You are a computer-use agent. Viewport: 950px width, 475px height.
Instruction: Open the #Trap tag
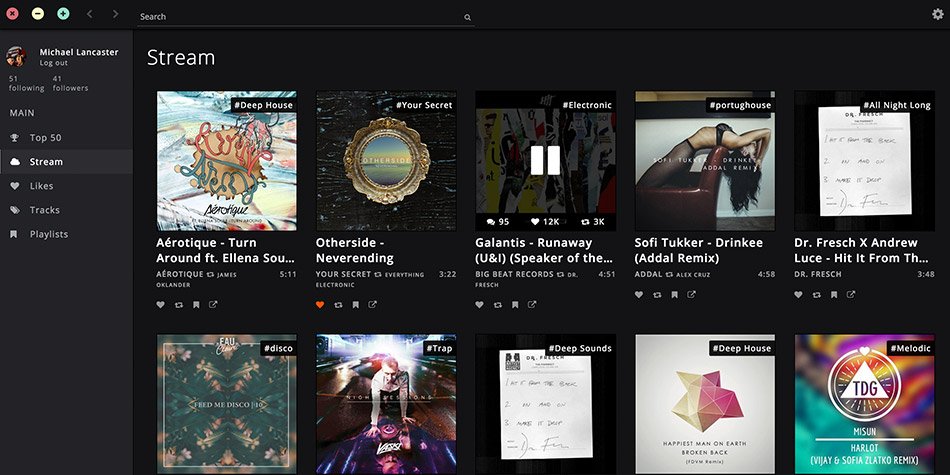tap(439, 348)
